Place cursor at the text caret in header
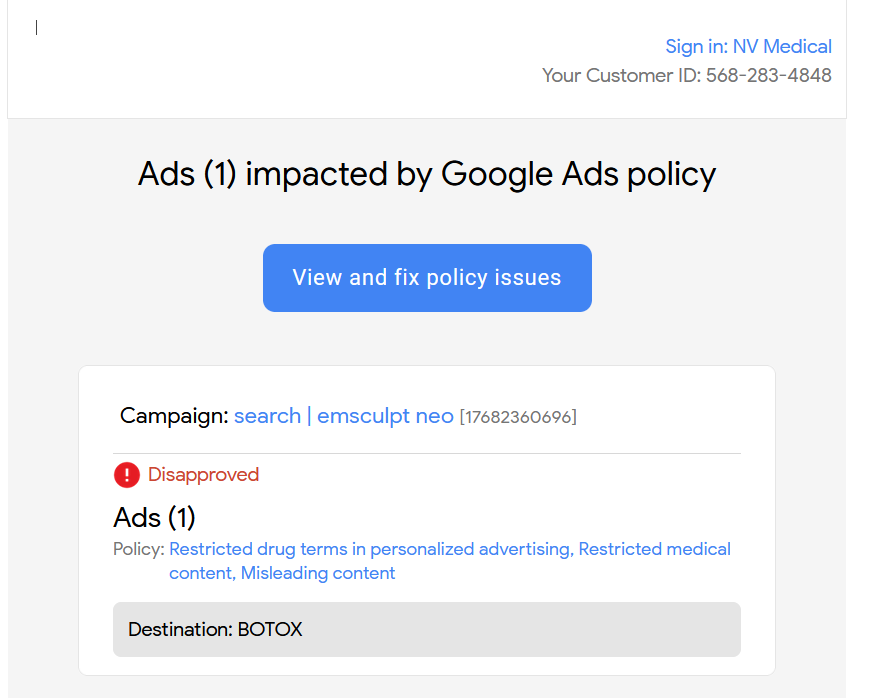 (36, 27)
